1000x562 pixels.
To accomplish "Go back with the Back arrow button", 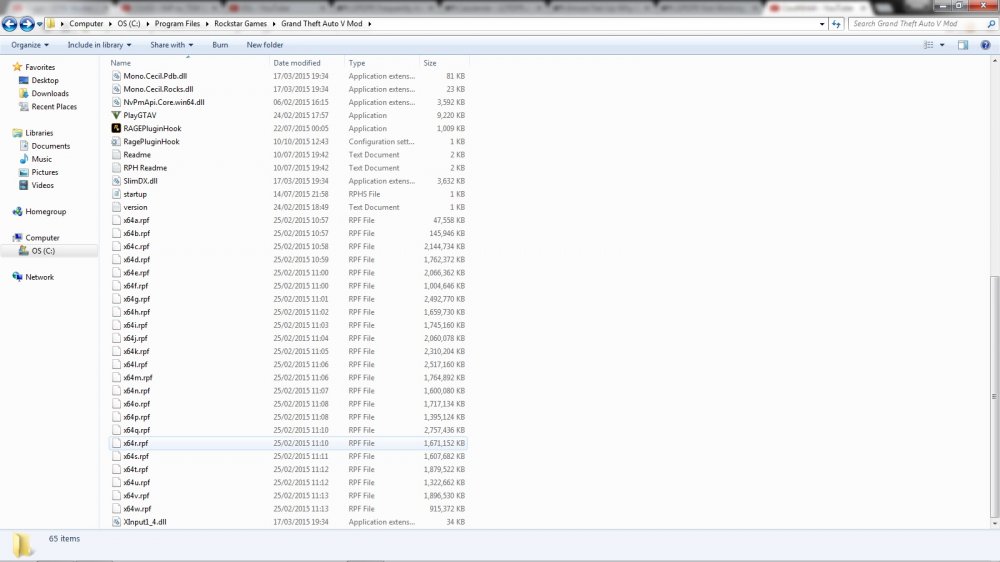I will (x=9, y=24).
